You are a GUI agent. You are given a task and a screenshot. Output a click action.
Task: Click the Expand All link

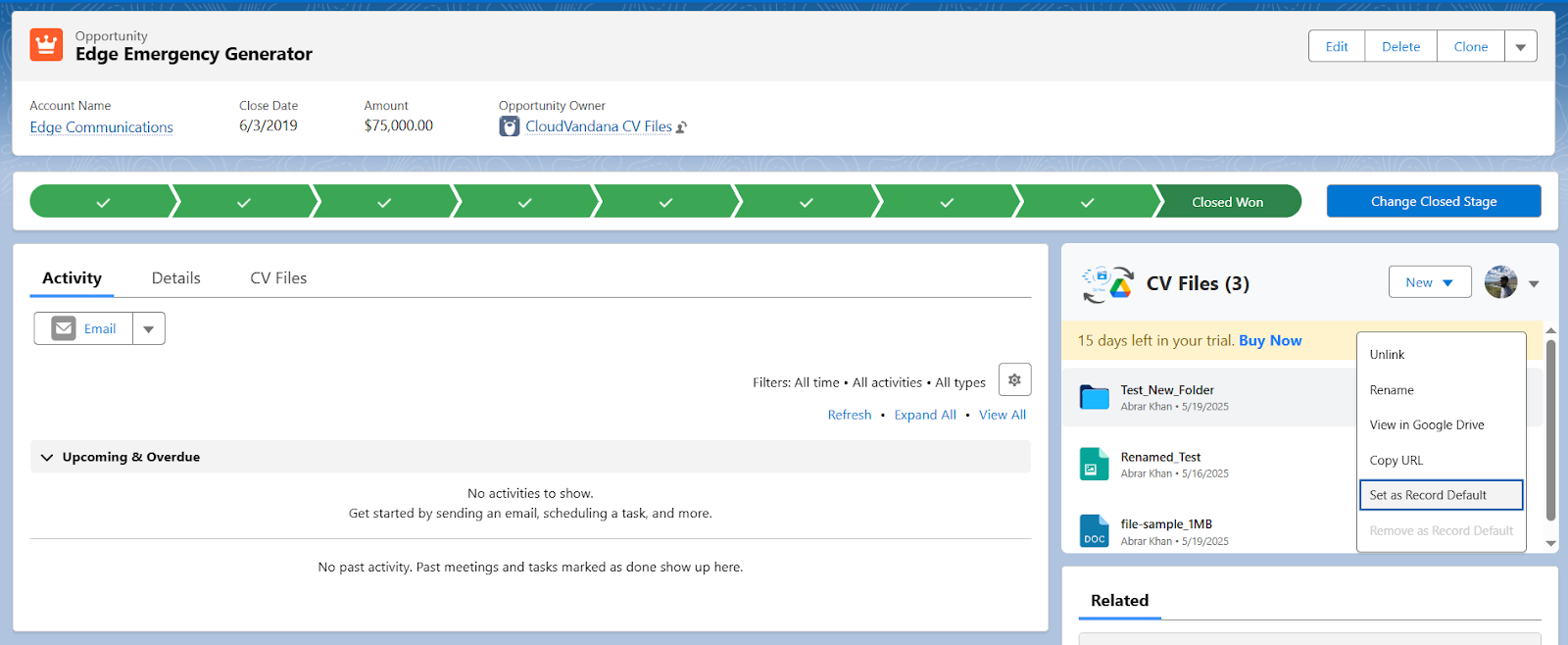(x=925, y=415)
